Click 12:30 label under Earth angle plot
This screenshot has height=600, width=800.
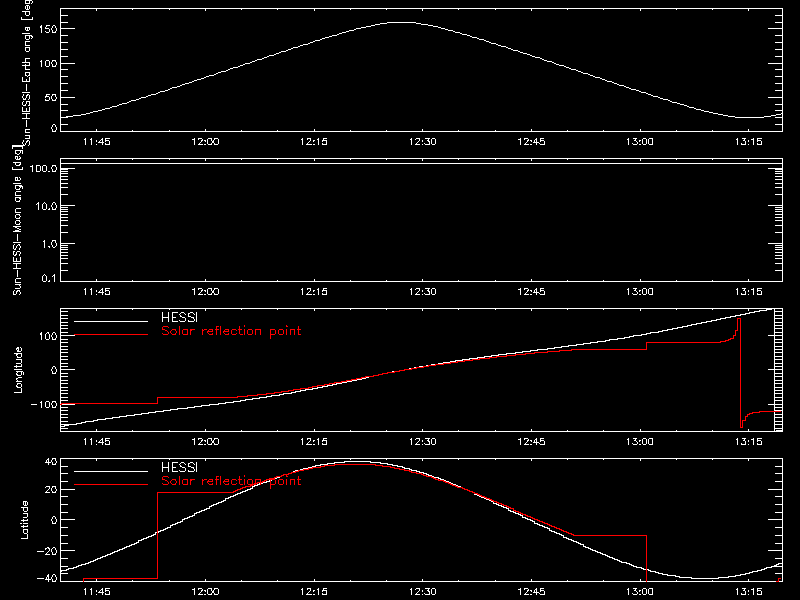[422, 141]
